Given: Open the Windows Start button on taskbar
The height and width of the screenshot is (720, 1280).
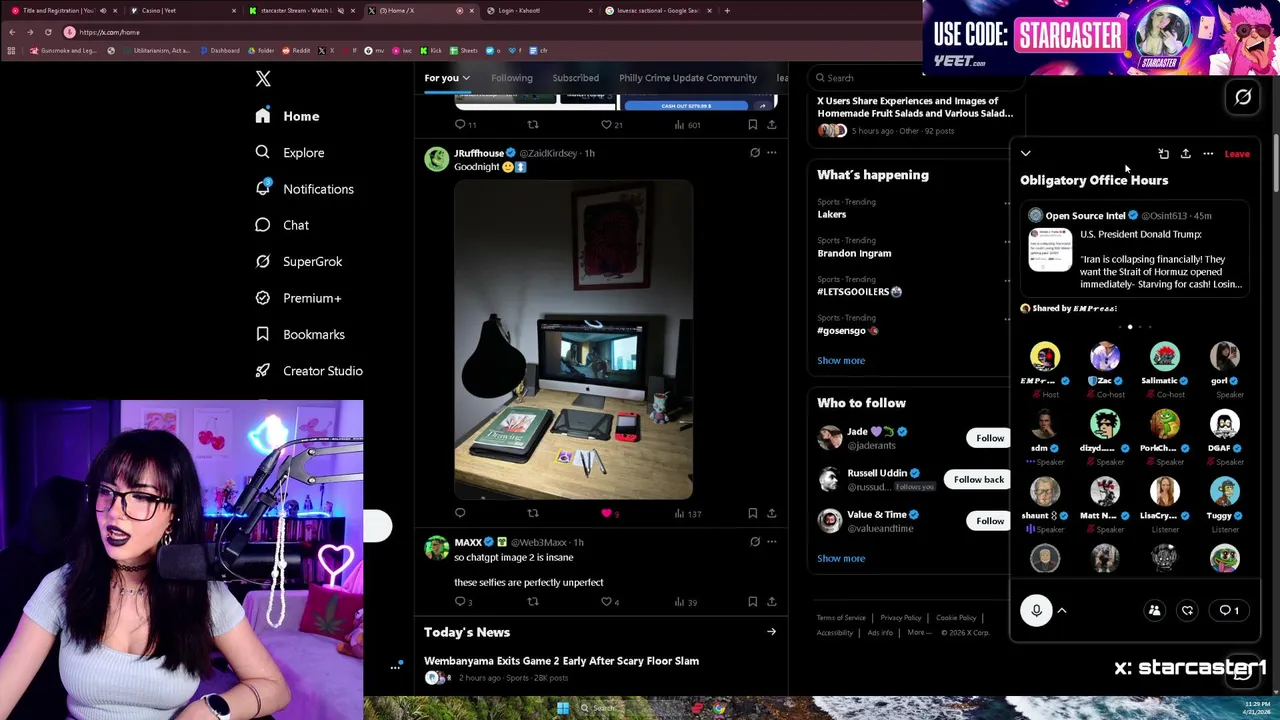Looking at the screenshot, I should tap(563, 709).
